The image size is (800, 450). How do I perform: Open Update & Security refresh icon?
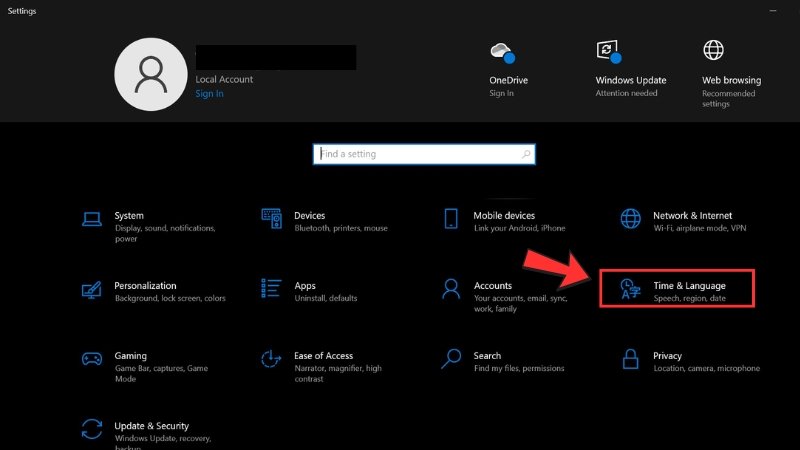coord(92,430)
